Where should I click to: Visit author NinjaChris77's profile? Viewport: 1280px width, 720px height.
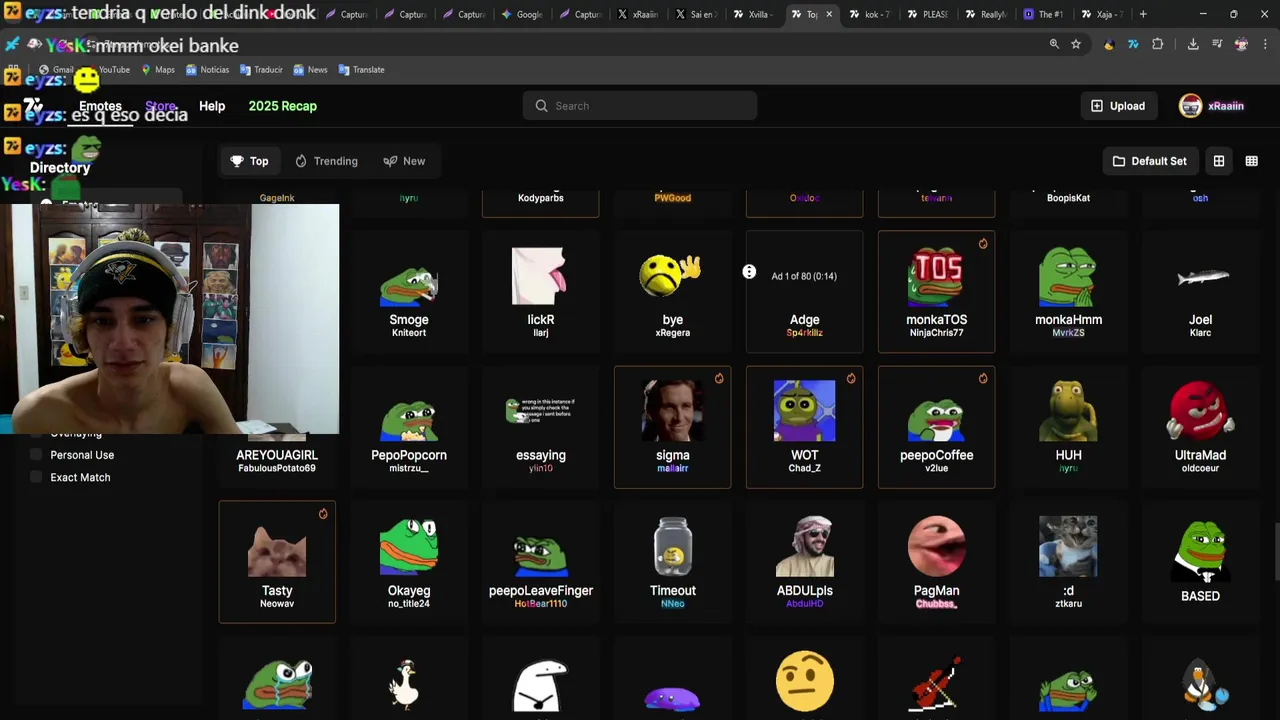(937, 333)
